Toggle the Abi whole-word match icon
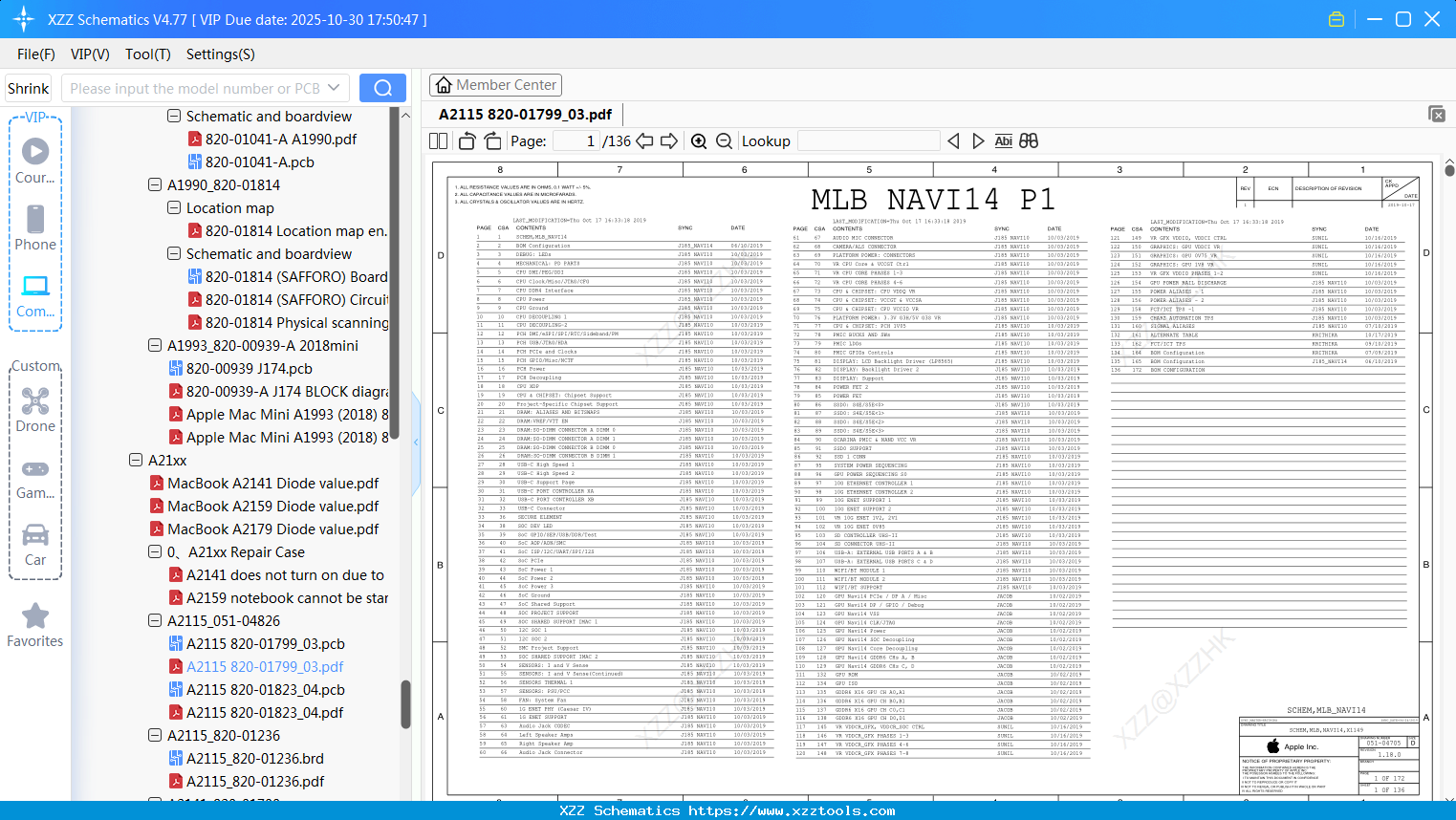1456x820 pixels. tap(1003, 141)
